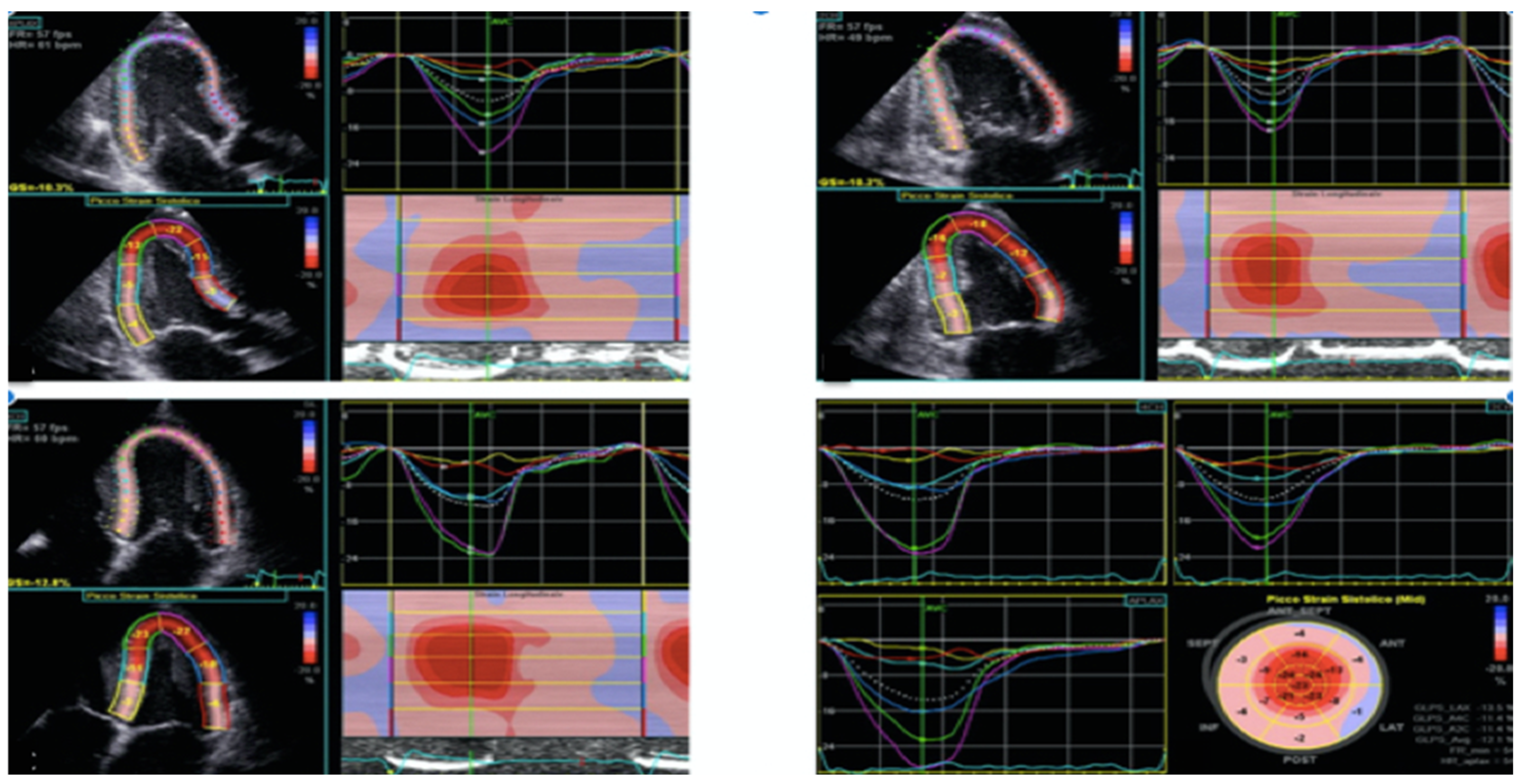Select the APLAX label on bottom strain graph

pyautogui.click(x=1145, y=601)
